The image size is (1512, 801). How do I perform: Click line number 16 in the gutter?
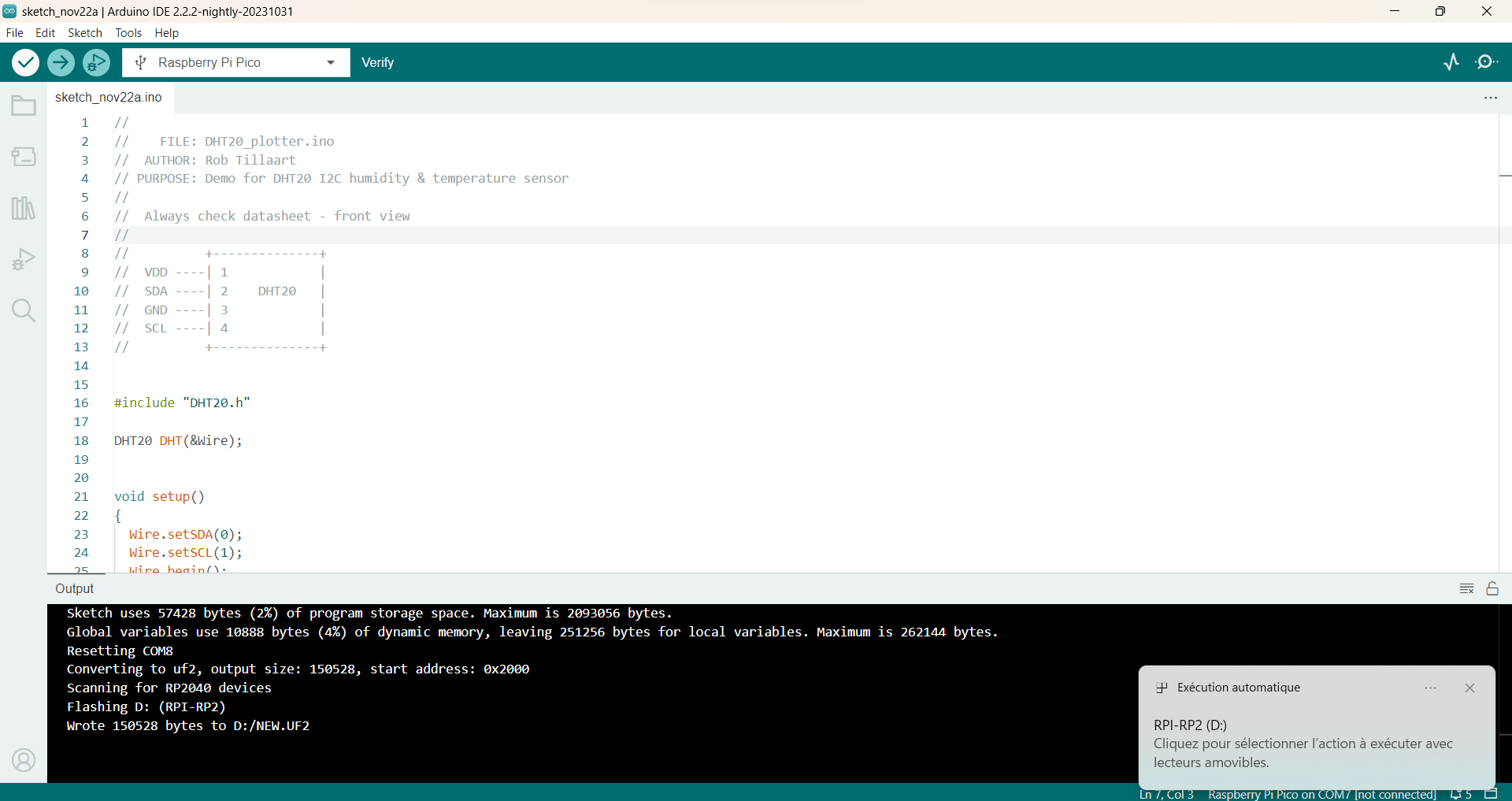tap(81, 403)
